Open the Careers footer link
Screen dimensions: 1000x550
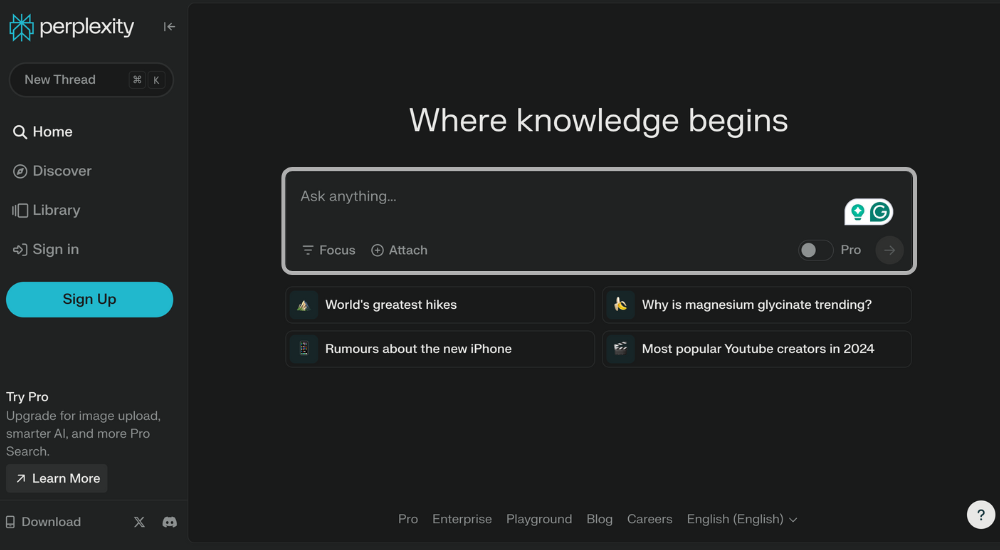coord(649,519)
